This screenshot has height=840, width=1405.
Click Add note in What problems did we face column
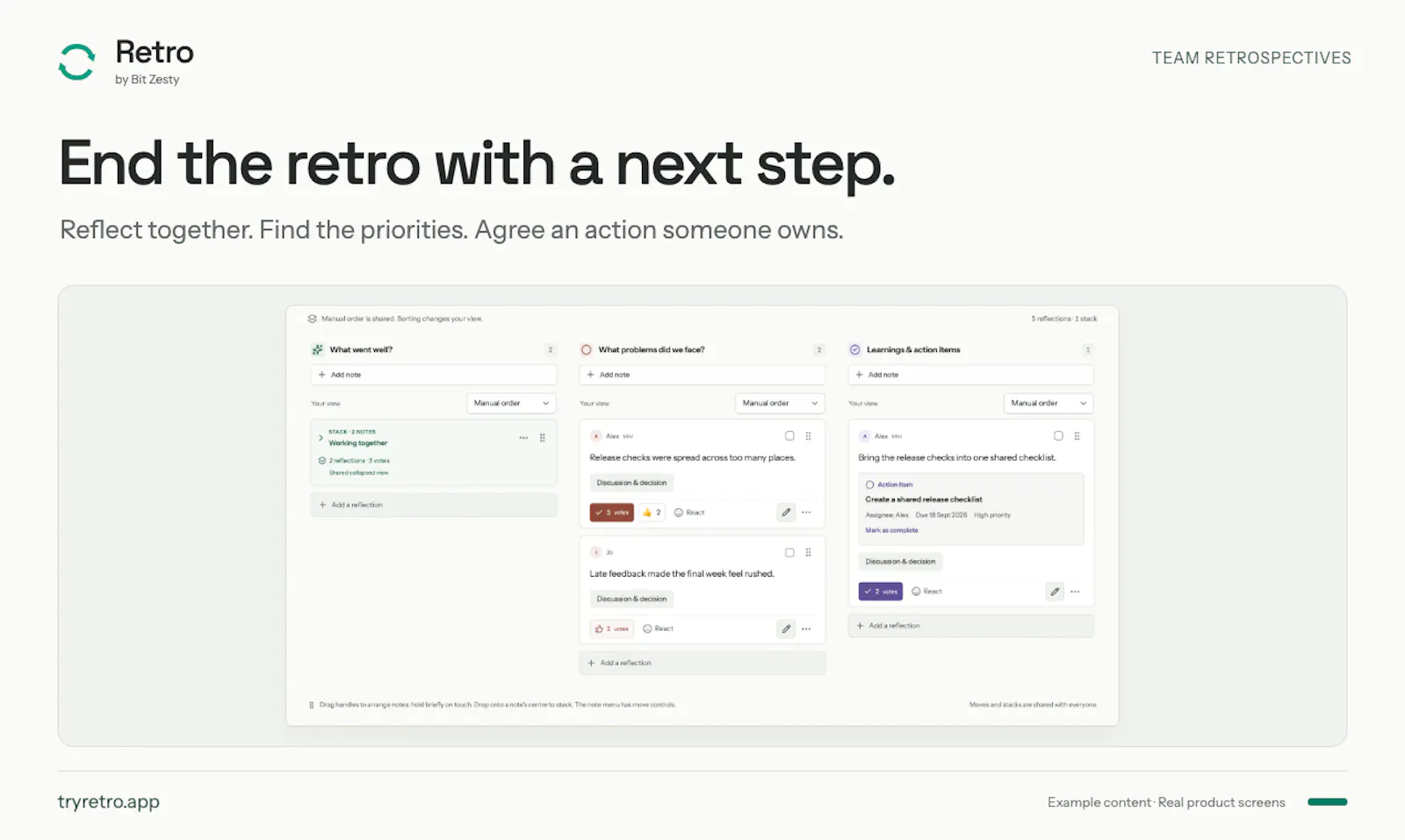pyautogui.click(x=702, y=375)
